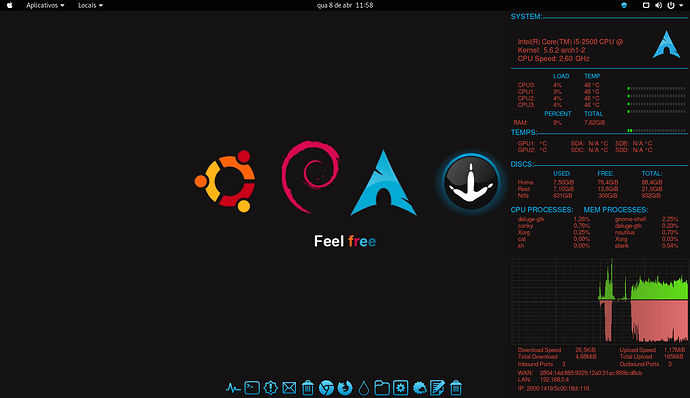Viewport: 690px width, 398px height.
Task: Click the volume speaker icon in top bar
Action: [658, 5]
